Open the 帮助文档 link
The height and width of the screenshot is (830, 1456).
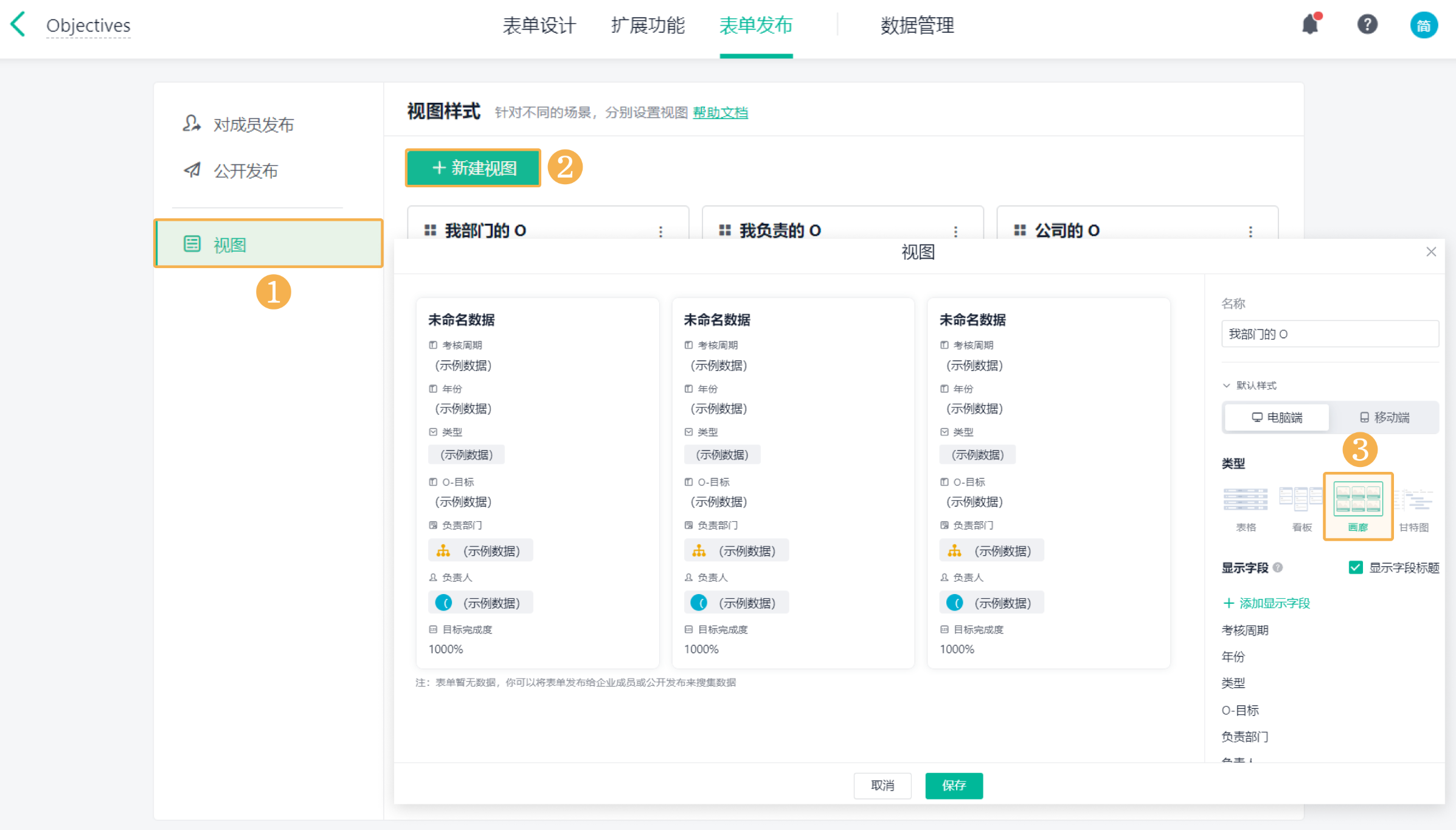(x=720, y=112)
